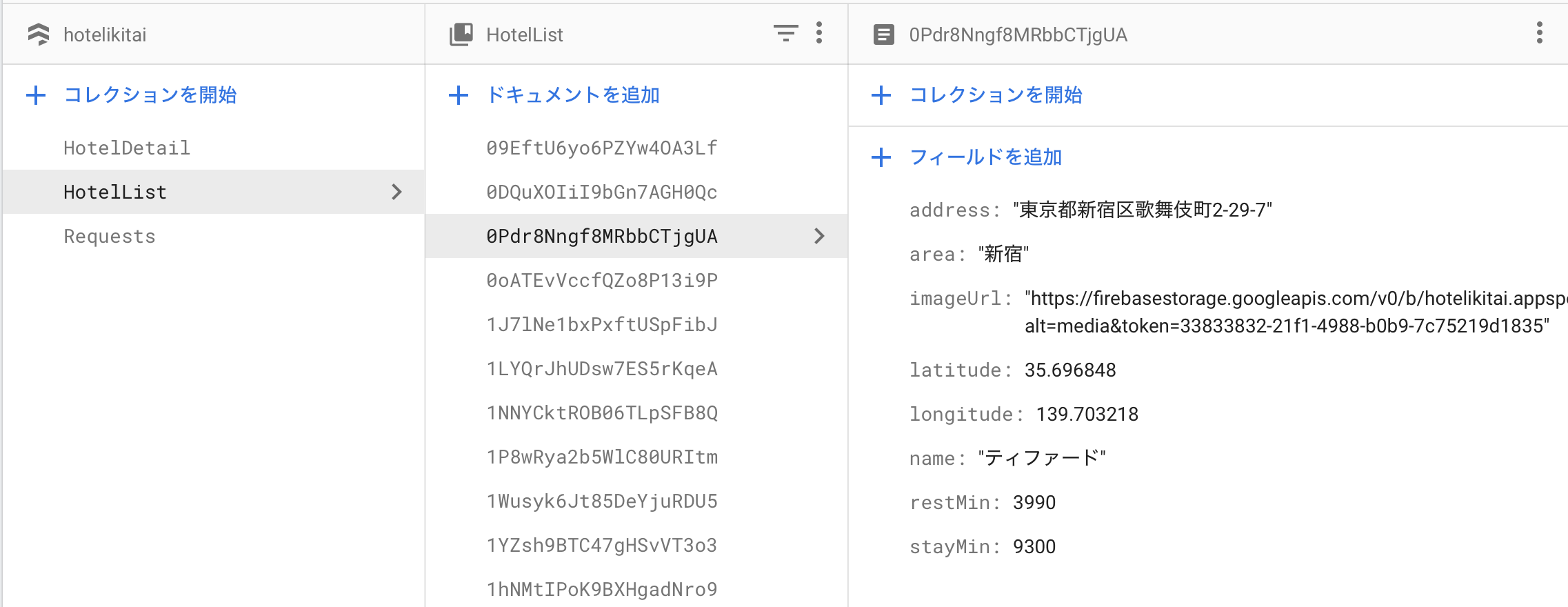Click the document icon beside 0Pdr8Nngf8MRbbCTjgUA
The image size is (1568, 607).
pos(883,33)
